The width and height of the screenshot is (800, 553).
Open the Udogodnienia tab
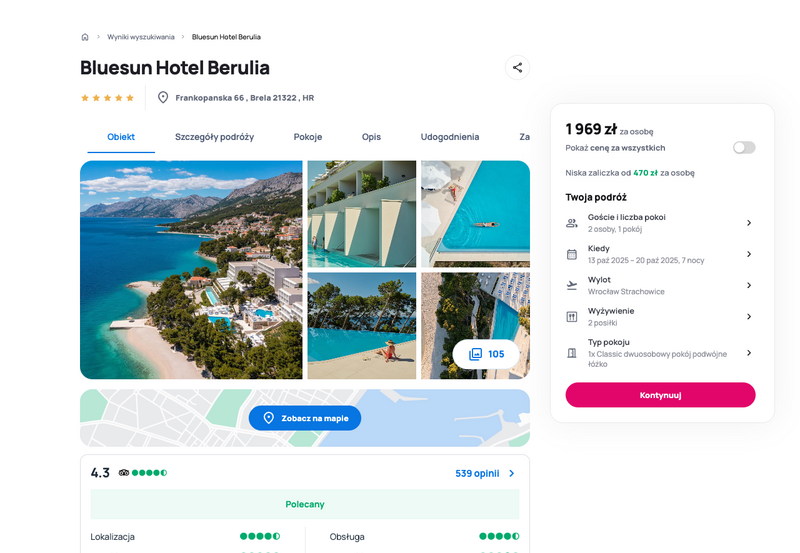coord(449,137)
